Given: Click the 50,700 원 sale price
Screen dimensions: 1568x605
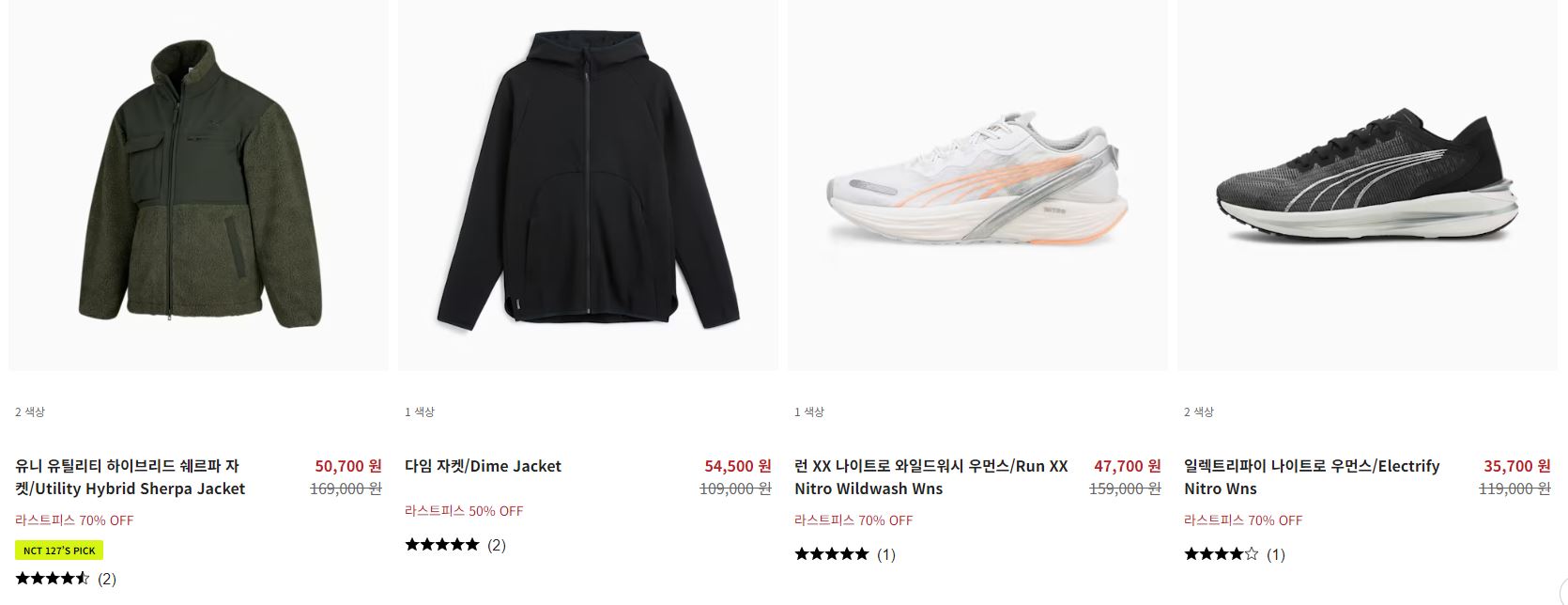Looking at the screenshot, I should click(x=348, y=466).
